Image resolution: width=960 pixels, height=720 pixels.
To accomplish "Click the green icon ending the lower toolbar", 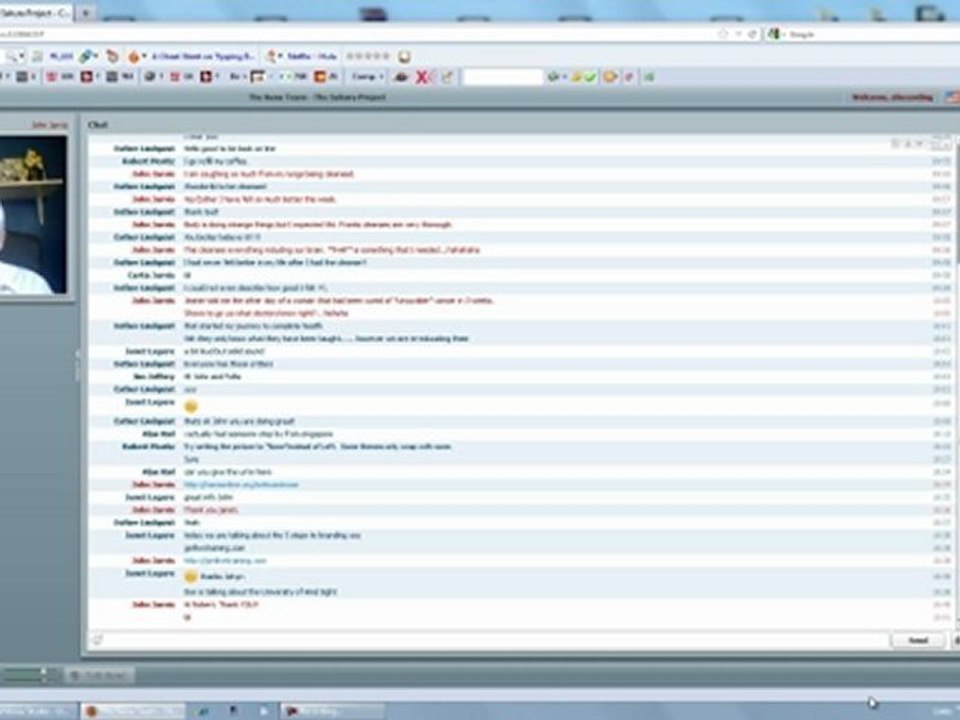I will (x=649, y=77).
